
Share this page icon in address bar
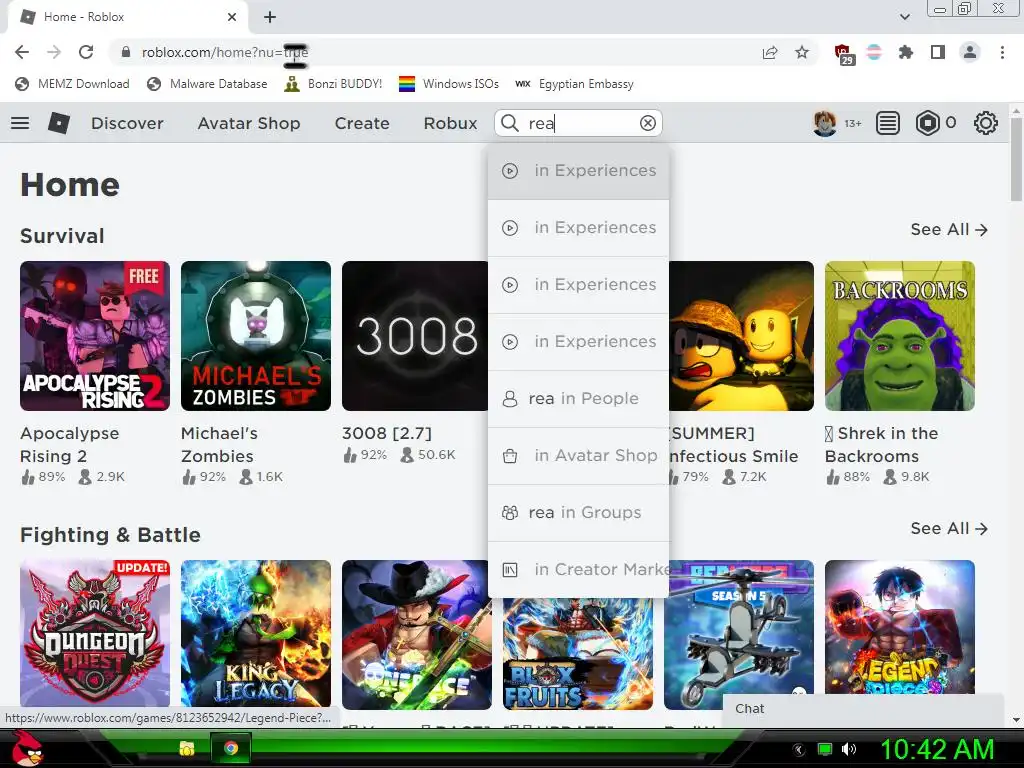[x=770, y=52]
